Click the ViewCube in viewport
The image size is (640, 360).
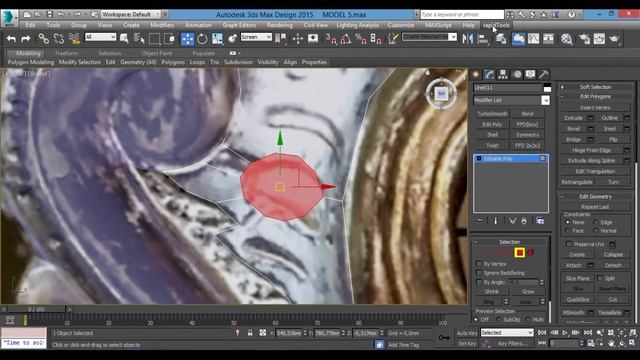pos(441,93)
